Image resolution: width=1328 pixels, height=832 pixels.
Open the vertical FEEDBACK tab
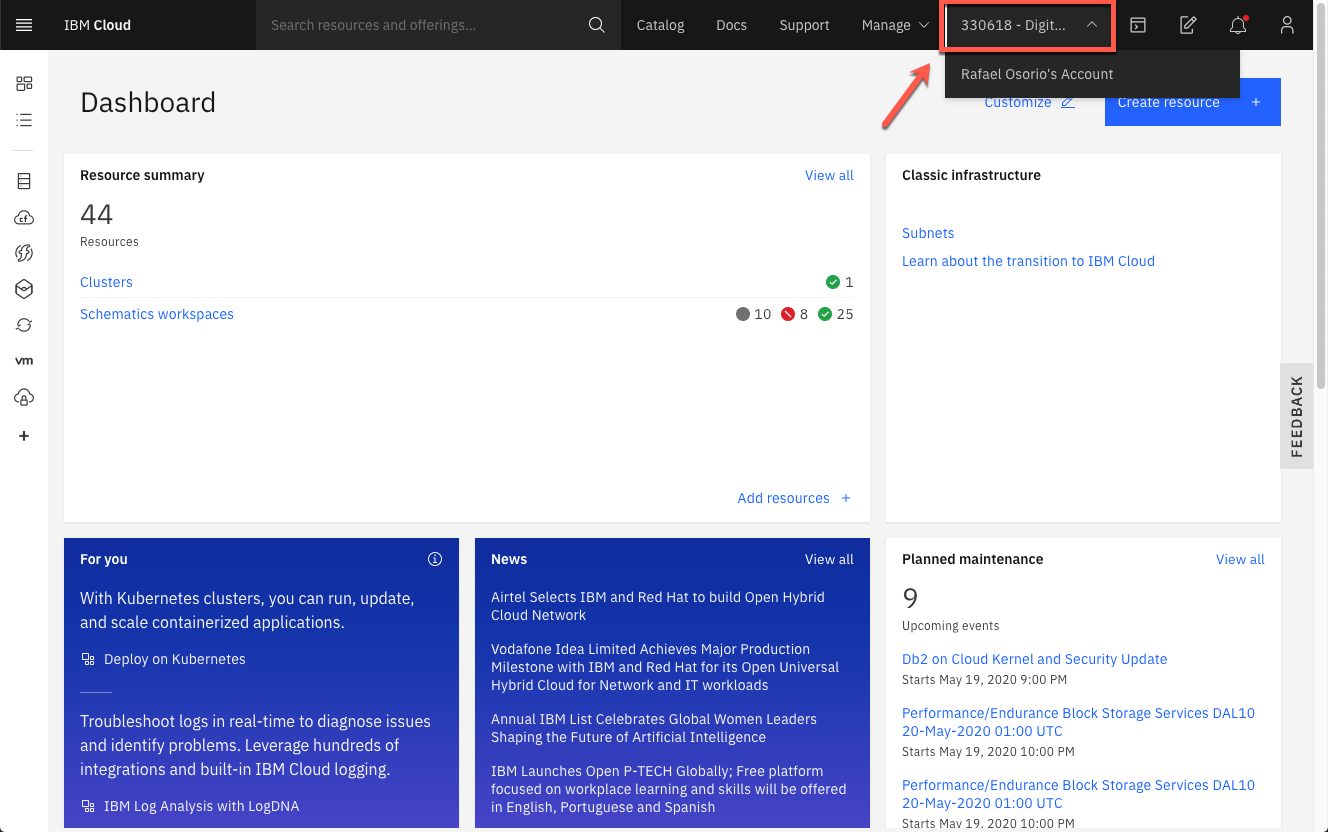(1296, 416)
